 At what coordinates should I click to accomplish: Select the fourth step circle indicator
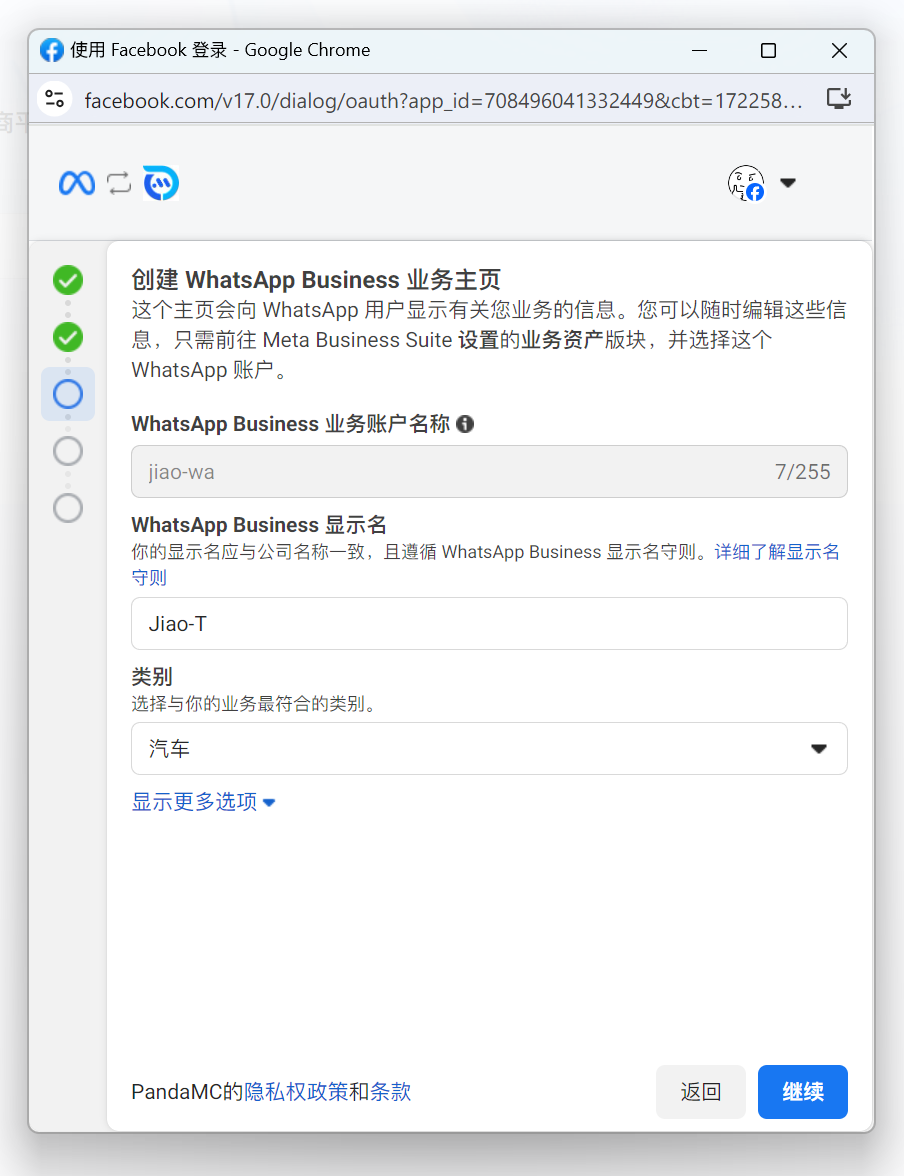(68, 451)
